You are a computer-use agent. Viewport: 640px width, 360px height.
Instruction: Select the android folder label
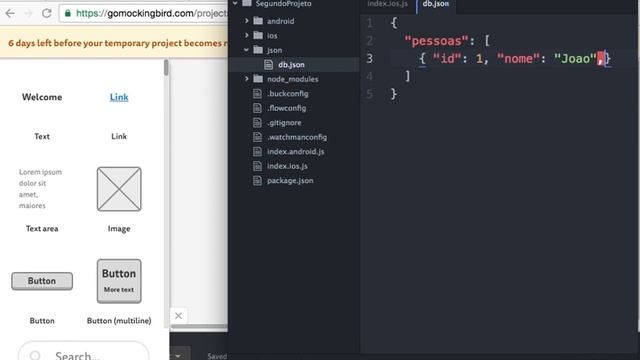click(280, 21)
